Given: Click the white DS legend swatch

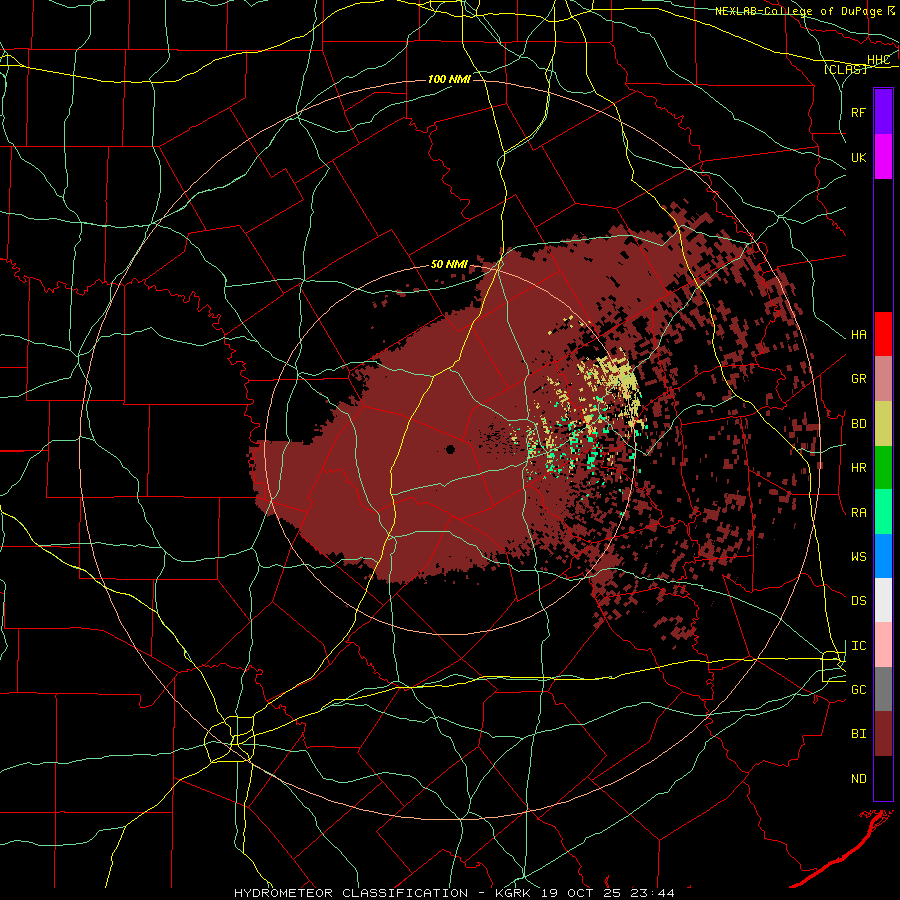Looking at the screenshot, I should click(x=883, y=600).
